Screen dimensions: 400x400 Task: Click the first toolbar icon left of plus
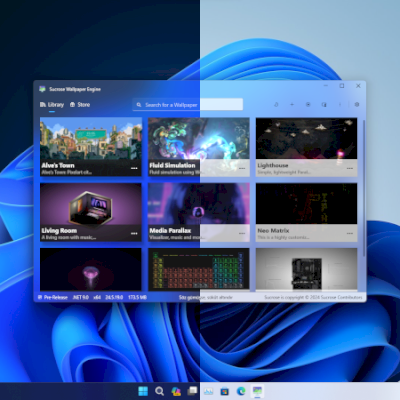click(276, 104)
